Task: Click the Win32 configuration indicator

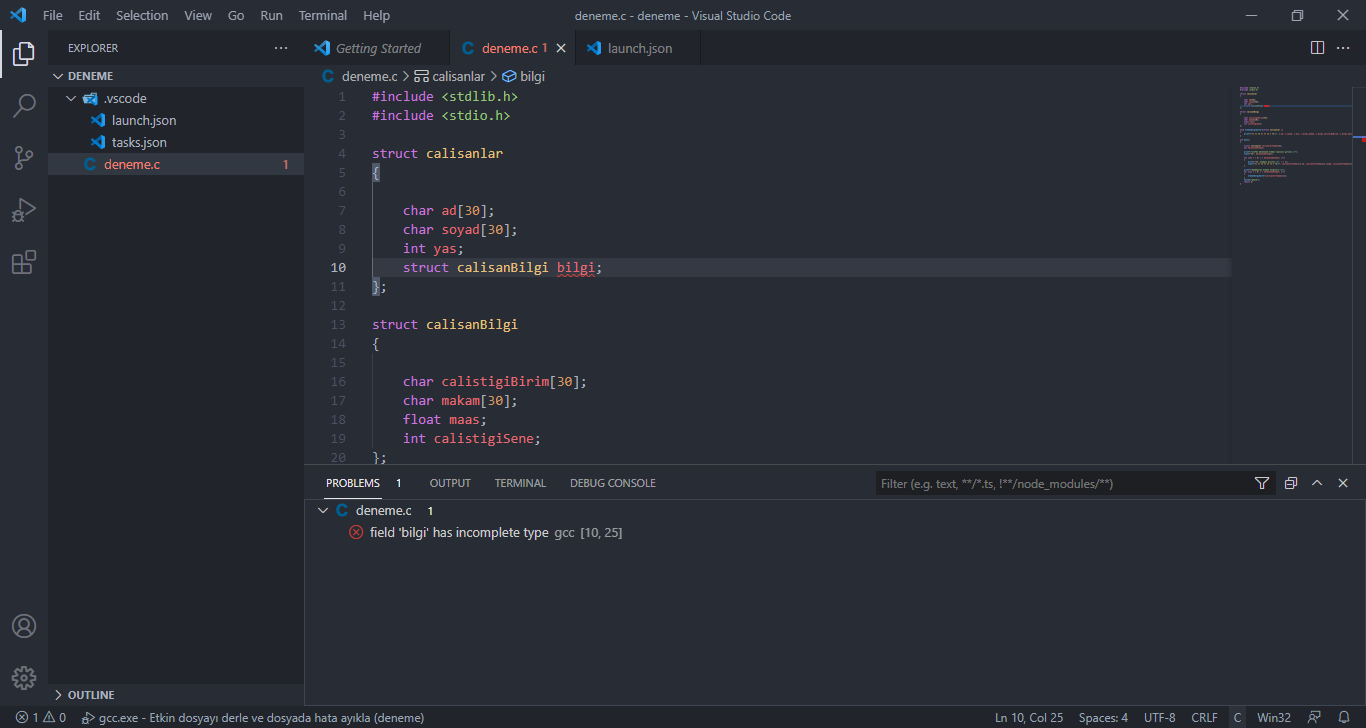Action: pyautogui.click(x=1274, y=718)
